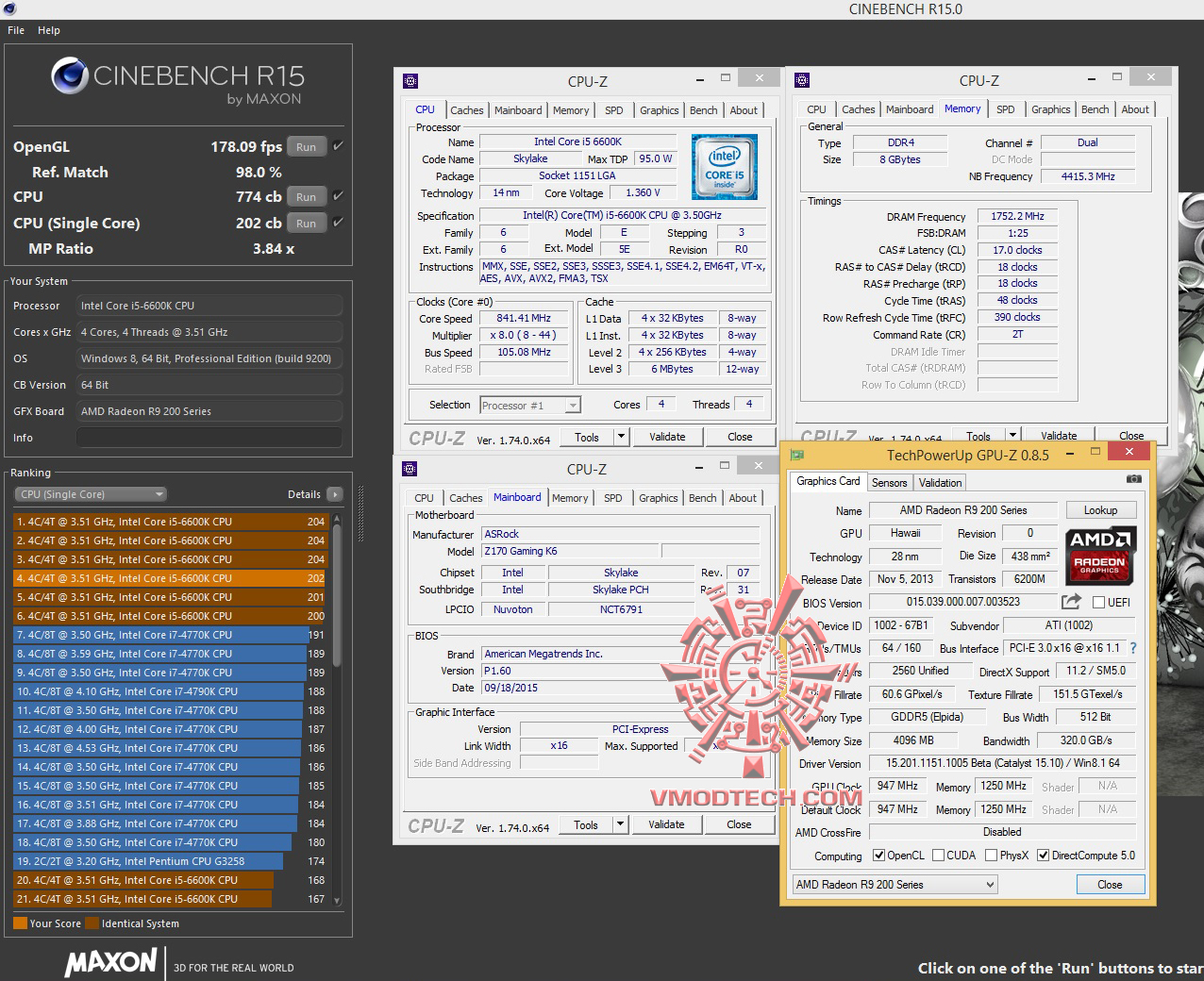Screen dimensions: 1204x981
Task: Toggle the CPU (Single Core) test checkmark
Action: (x=338, y=223)
